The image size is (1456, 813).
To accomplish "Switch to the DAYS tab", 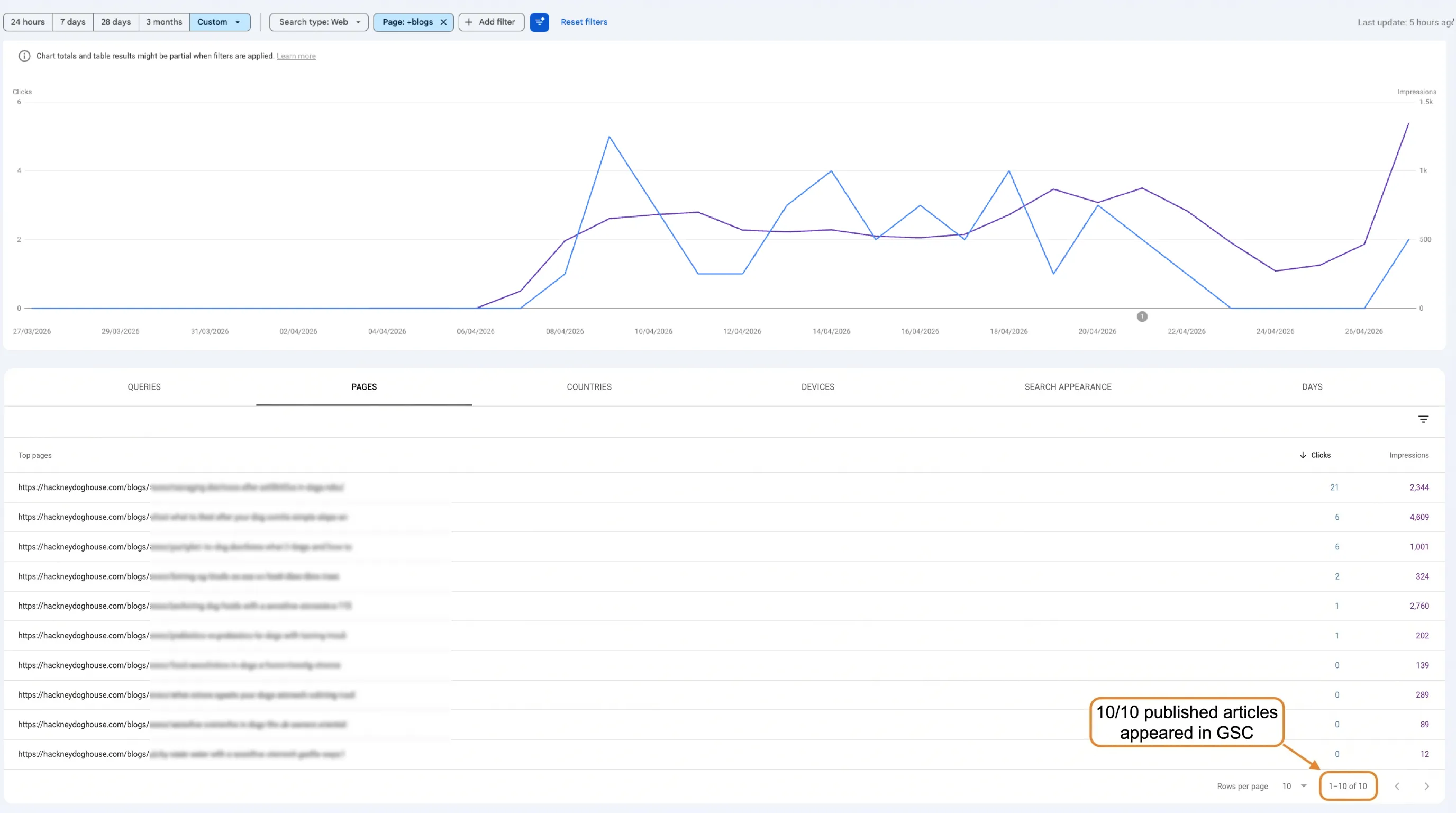I will tap(1312, 387).
